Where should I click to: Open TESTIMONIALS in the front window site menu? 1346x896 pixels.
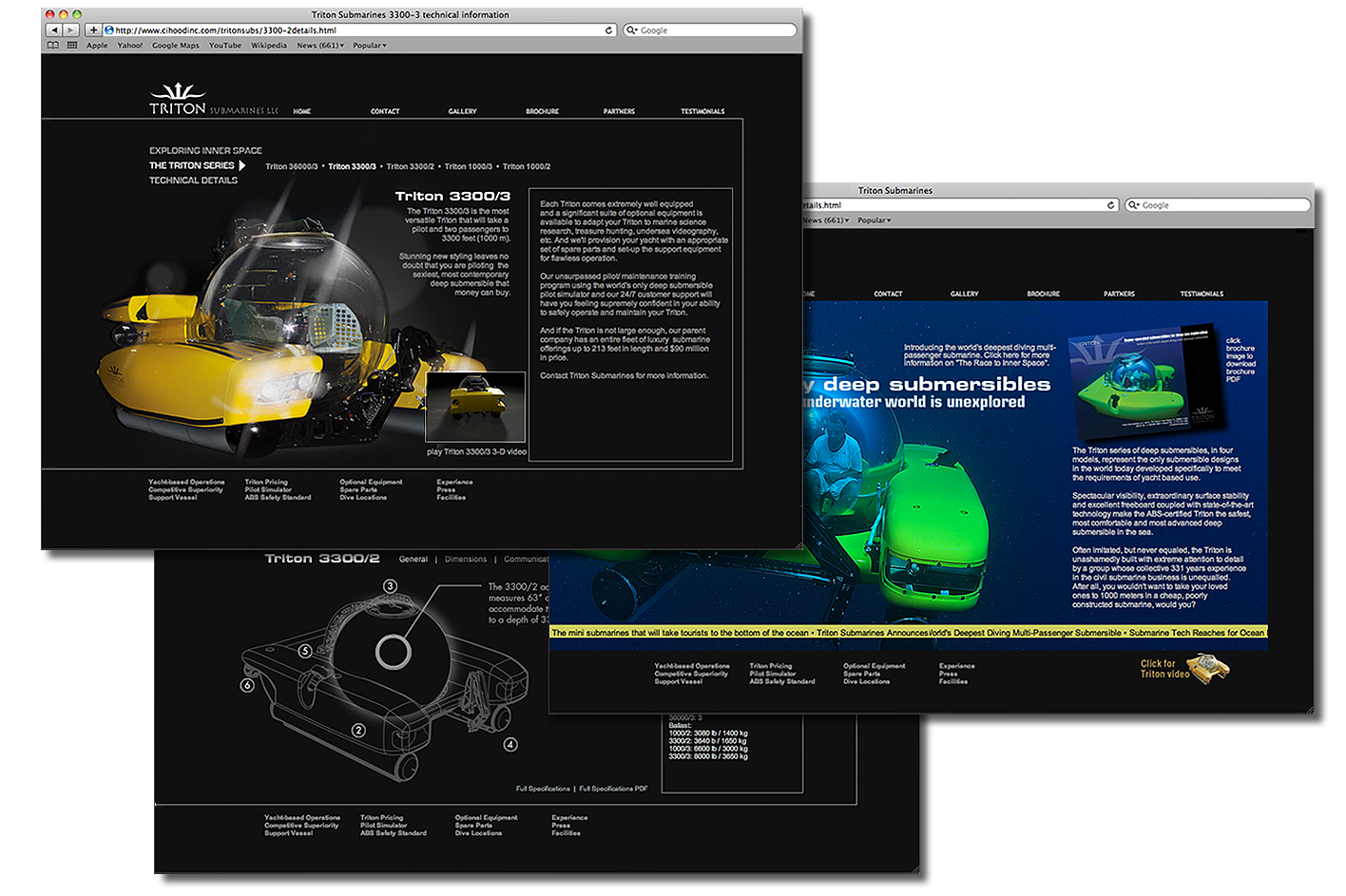[x=702, y=111]
